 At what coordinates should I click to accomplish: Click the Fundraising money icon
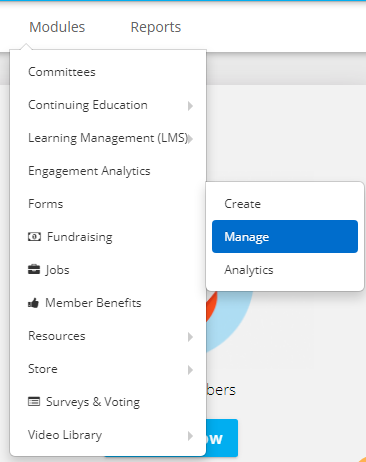coord(34,237)
